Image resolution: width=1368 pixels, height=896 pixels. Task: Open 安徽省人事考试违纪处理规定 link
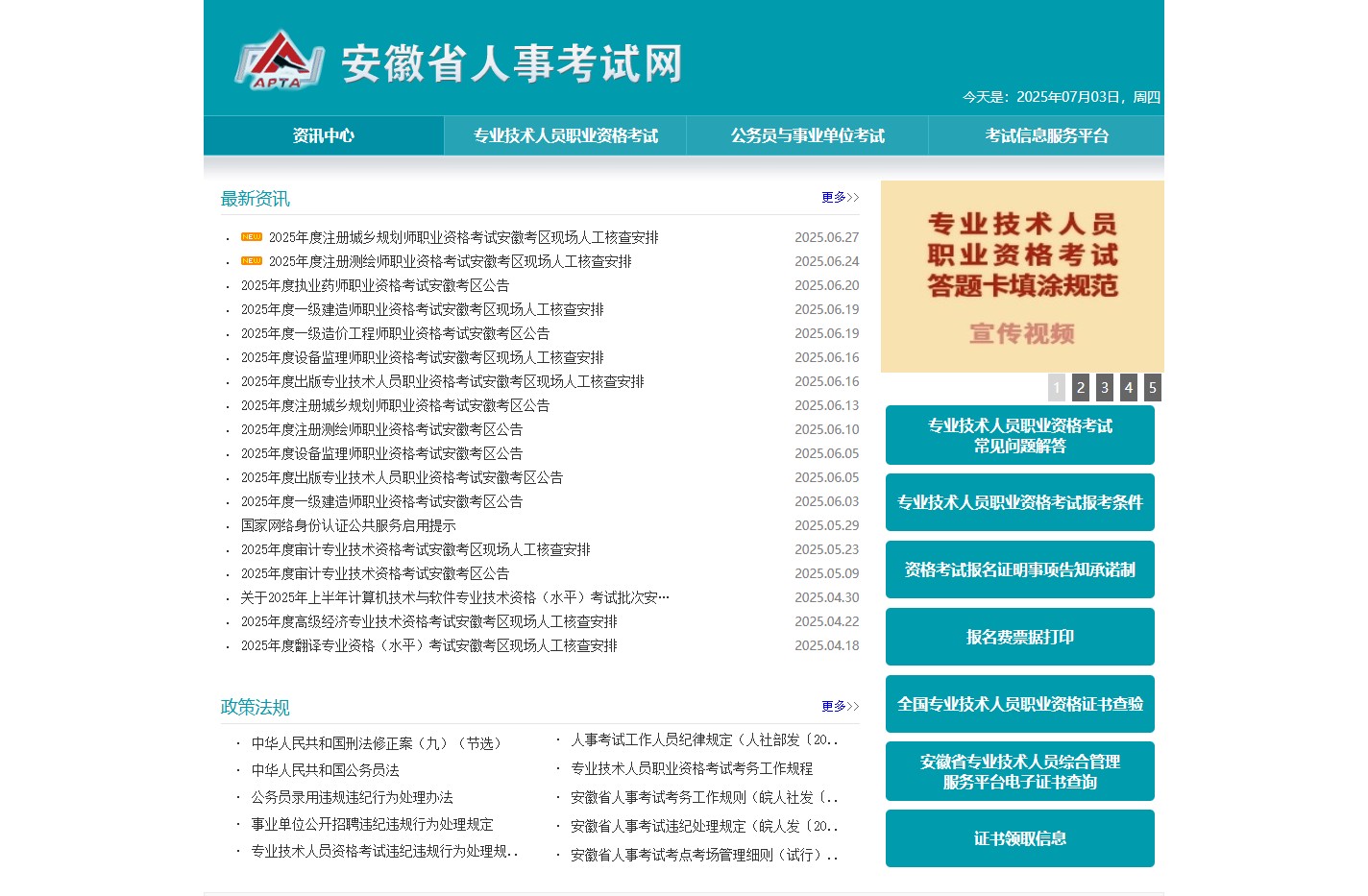pos(704,826)
